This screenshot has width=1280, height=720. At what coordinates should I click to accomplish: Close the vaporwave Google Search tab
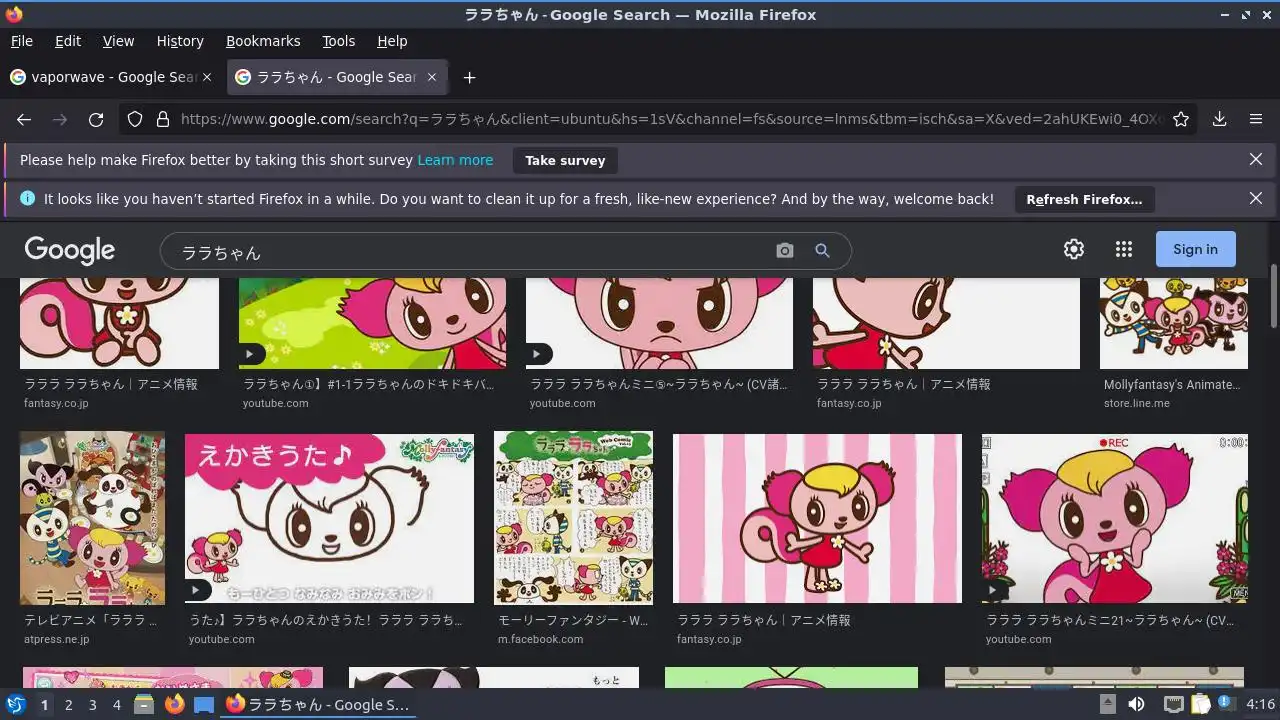point(207,77)
